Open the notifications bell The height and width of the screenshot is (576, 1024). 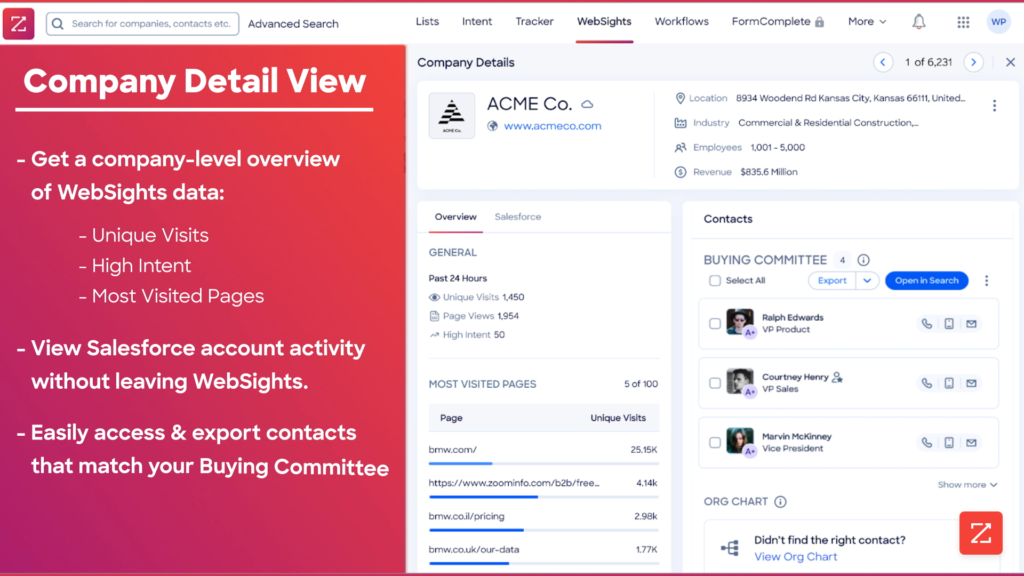[x=919, y=22]
